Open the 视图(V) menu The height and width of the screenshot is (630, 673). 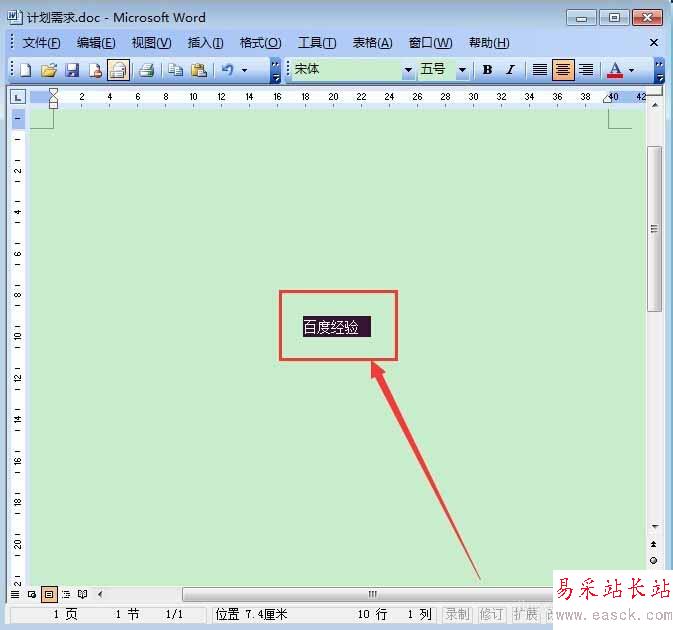click(x=152, y=42)
